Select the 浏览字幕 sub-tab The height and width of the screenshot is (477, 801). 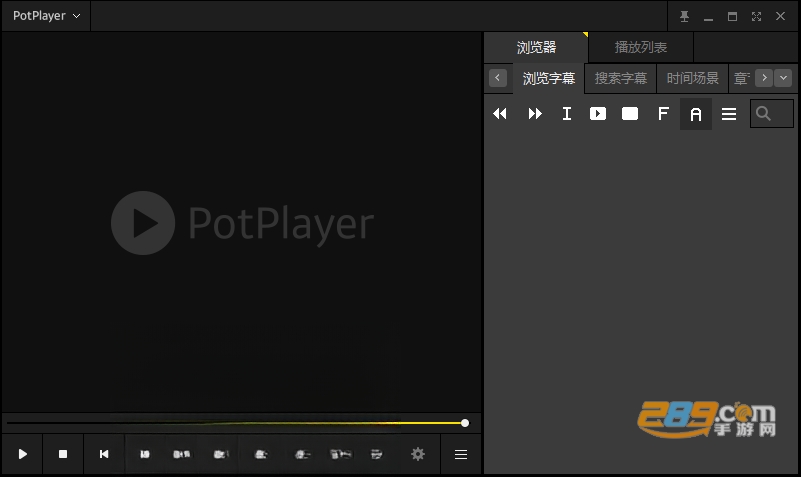[x=548, y=78]
